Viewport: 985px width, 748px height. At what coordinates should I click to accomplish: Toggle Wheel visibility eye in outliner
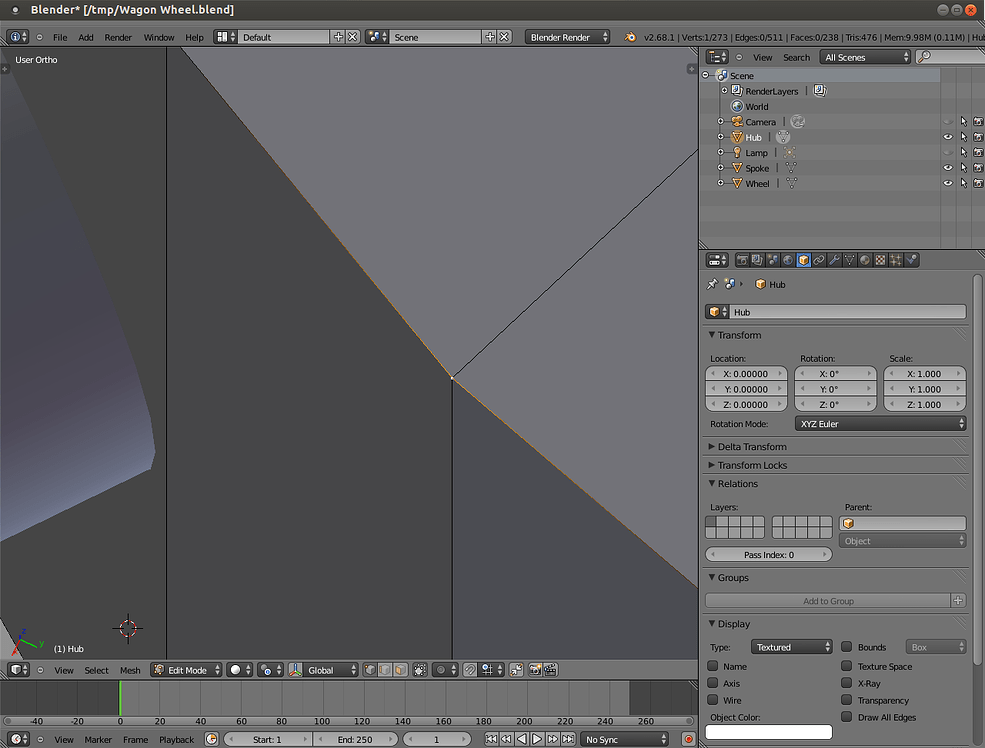(x=948, y=183)
